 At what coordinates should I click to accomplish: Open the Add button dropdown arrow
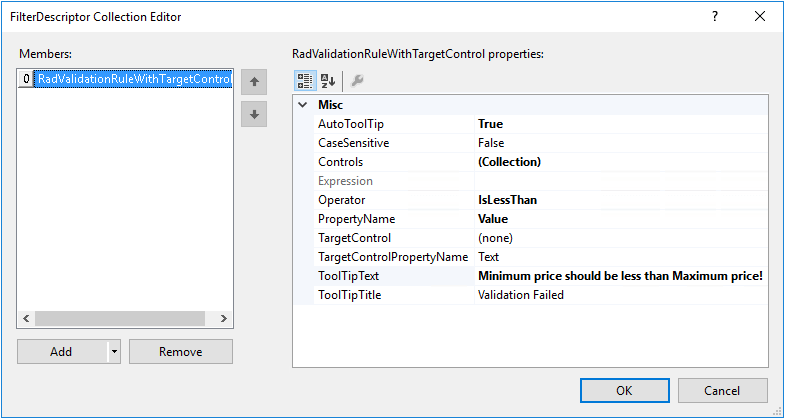tap(114, 351)
